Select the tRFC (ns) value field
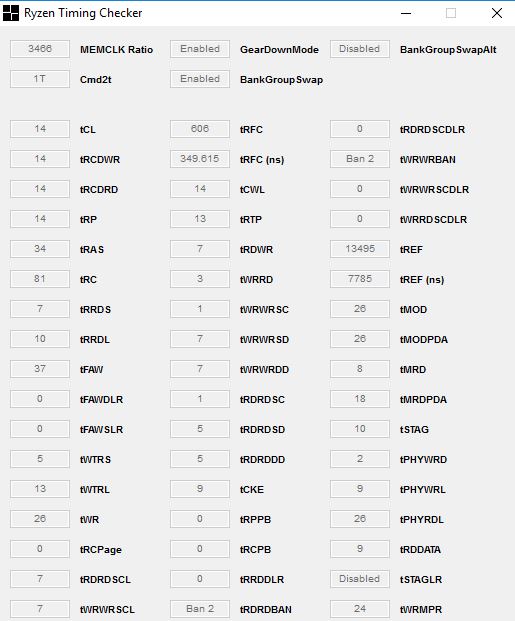 point(200,159)
